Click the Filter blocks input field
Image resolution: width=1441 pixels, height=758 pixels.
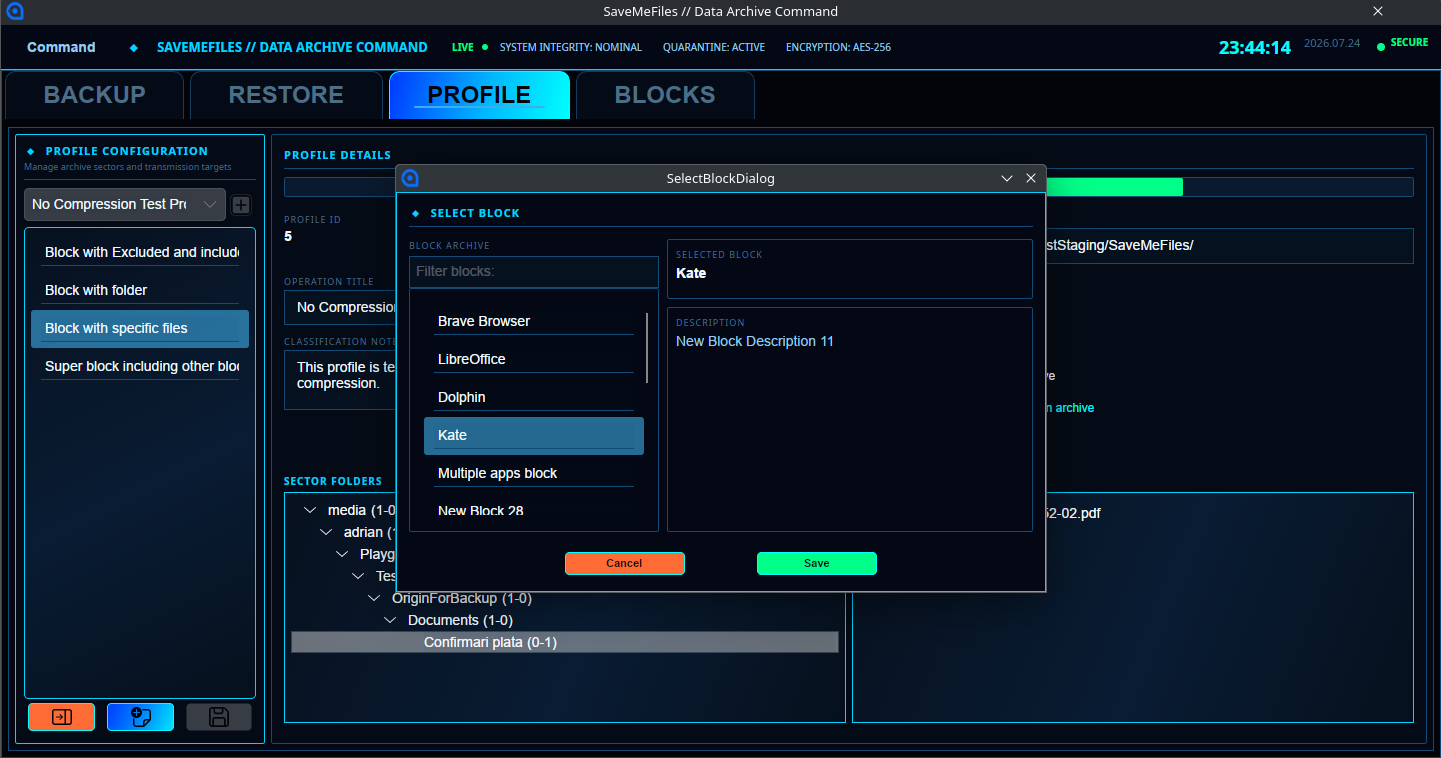(534, 272)
